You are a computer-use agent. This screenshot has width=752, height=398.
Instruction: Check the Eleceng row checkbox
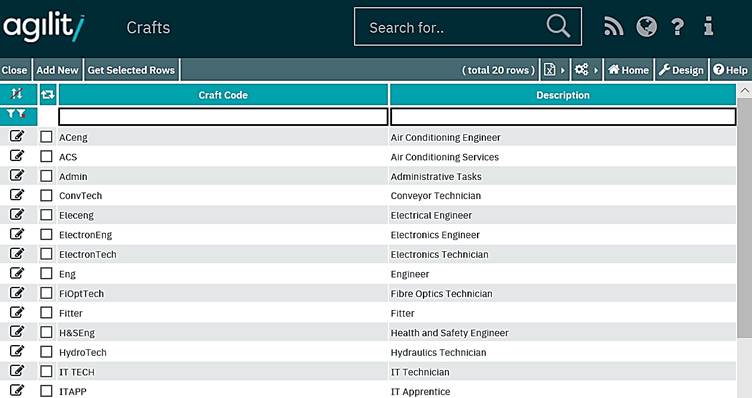(x=47, y=215)
